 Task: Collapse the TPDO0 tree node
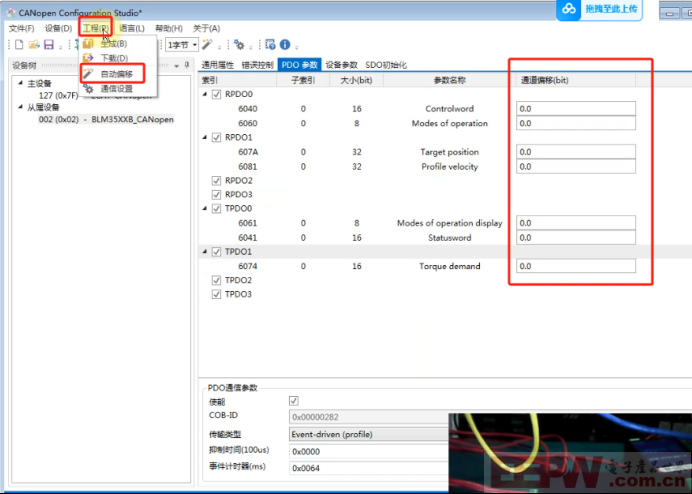pos(205,208)
